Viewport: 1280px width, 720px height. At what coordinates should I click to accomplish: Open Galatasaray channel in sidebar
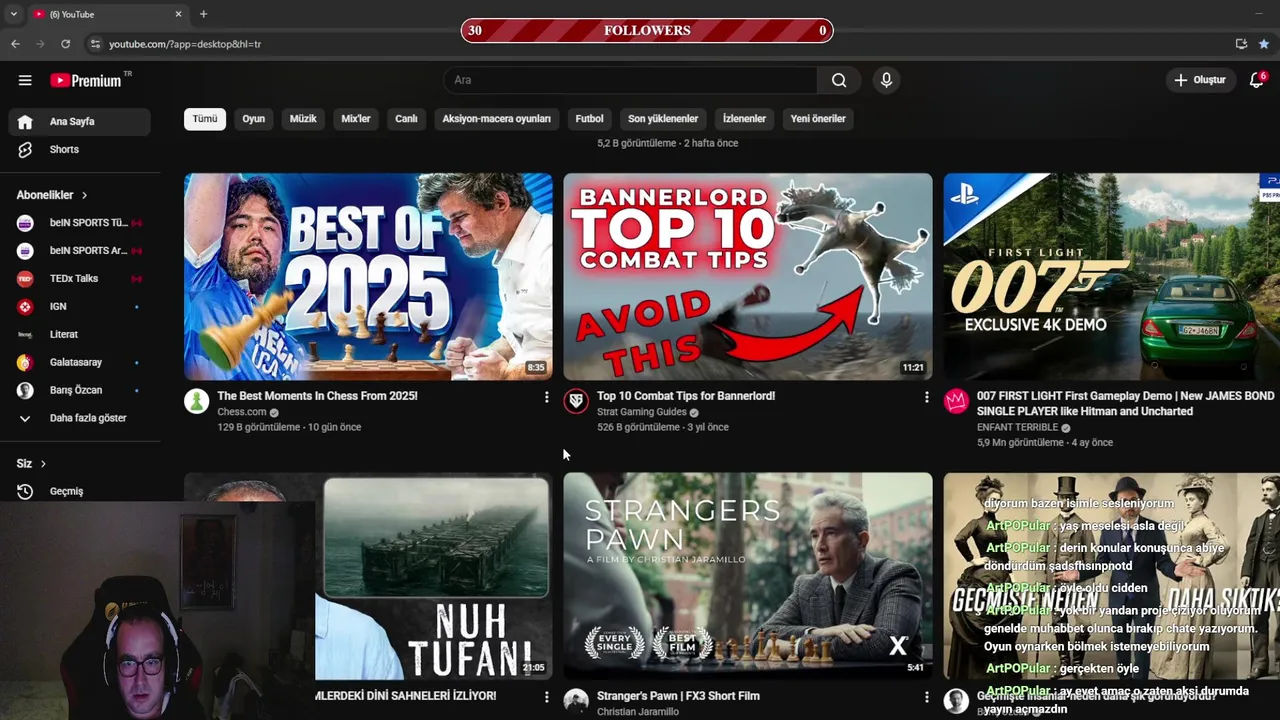(x=80, y=363)
